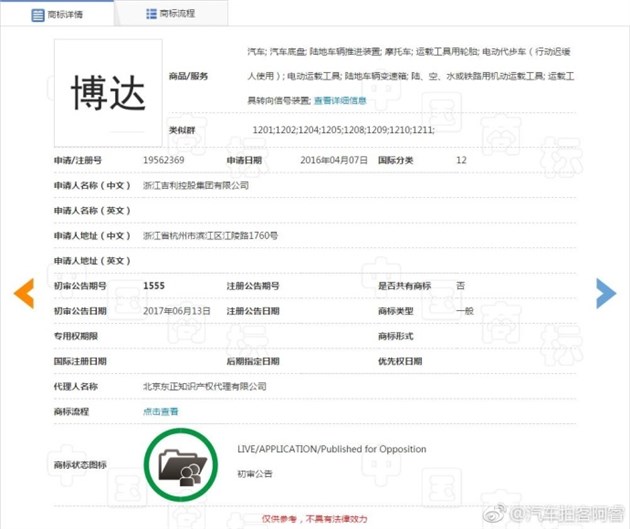Click the 商标详情 document icon
Viewport: 630px width, 529px height.
38,15
